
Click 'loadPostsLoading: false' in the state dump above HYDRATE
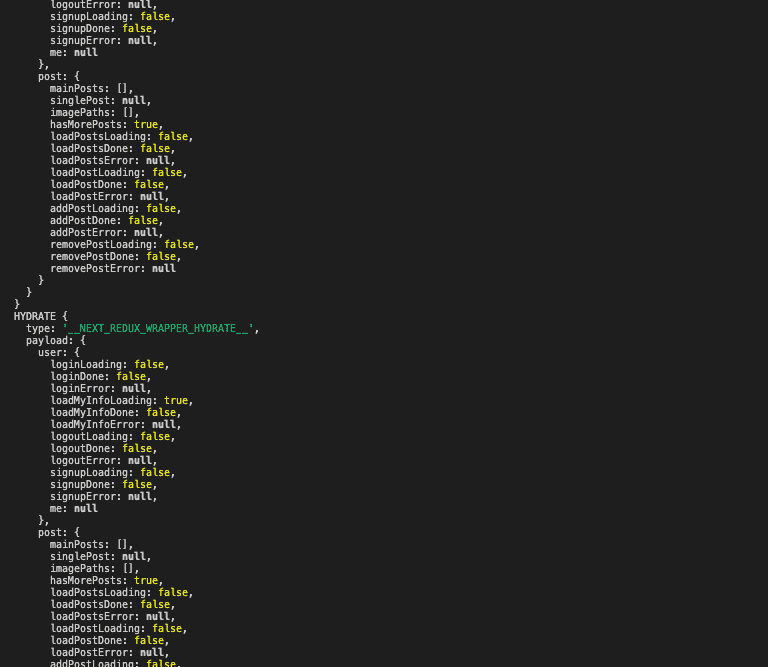point(121,137)
